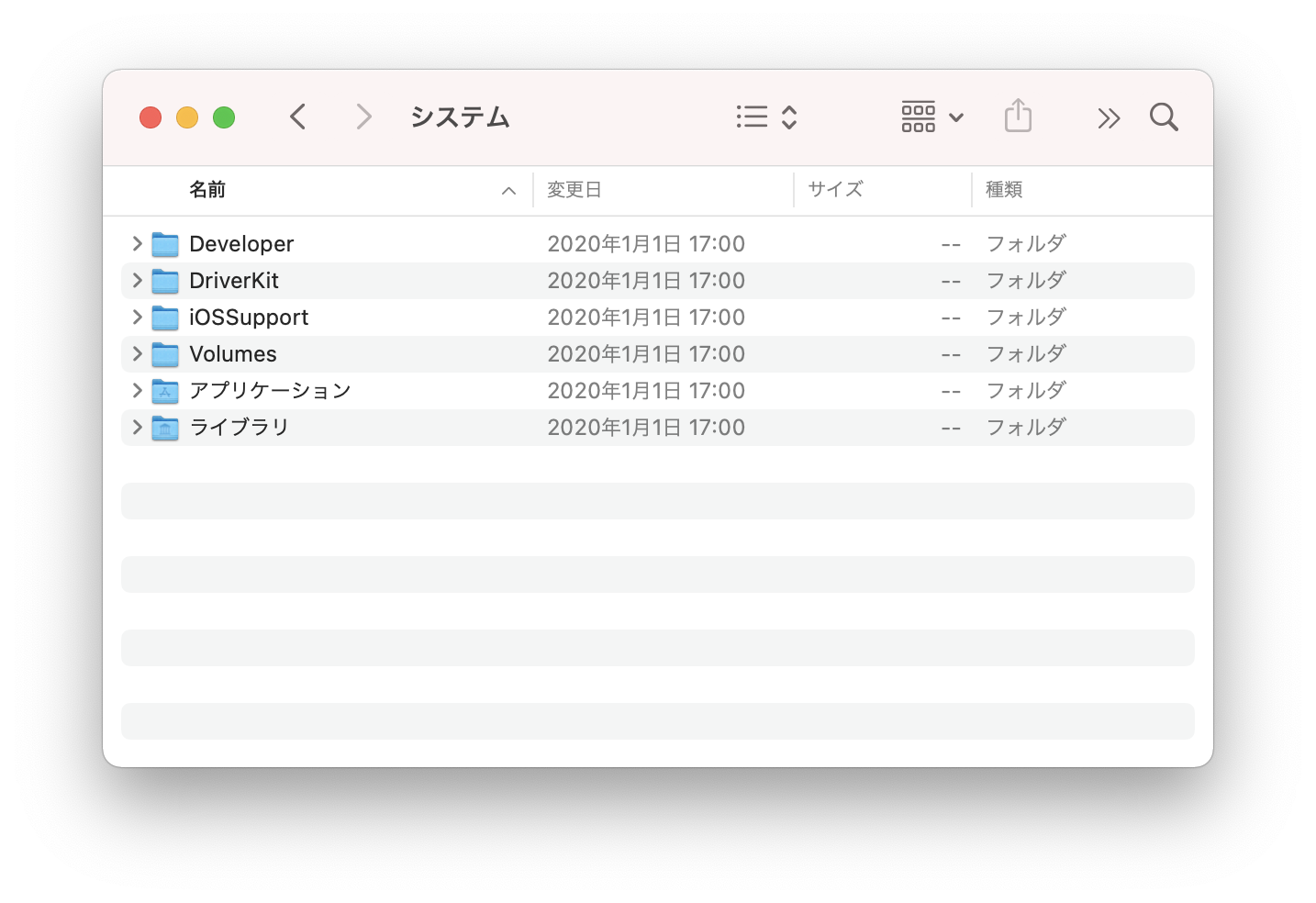Viewport: 1316px width, 903px height.
Task: Select the Developer folder icon
Action: 165,243
